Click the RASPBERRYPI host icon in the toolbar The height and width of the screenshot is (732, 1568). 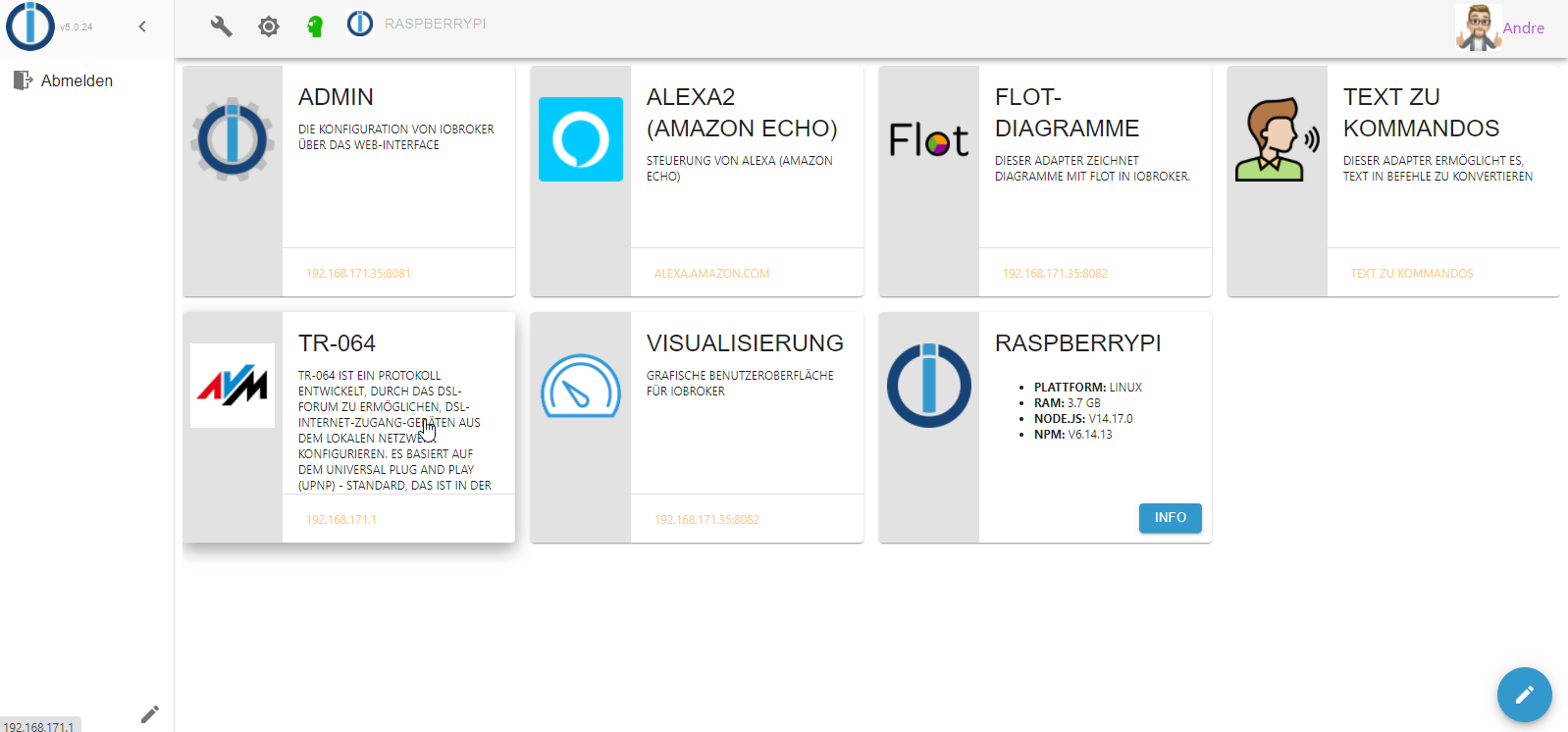pos(360,24)
